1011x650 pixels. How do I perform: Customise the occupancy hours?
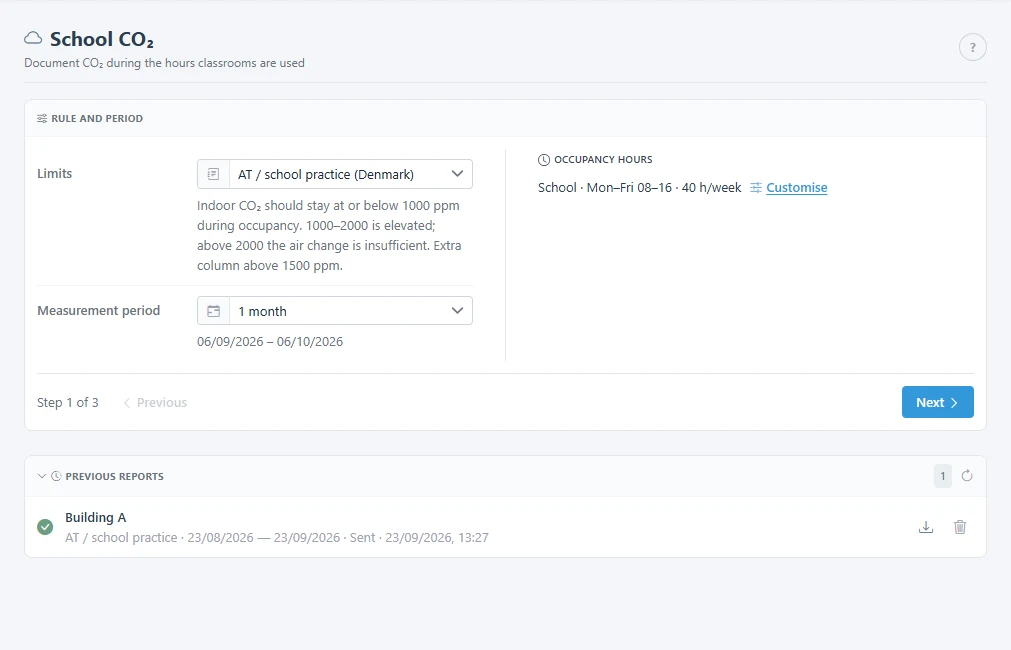click(796, 188)
